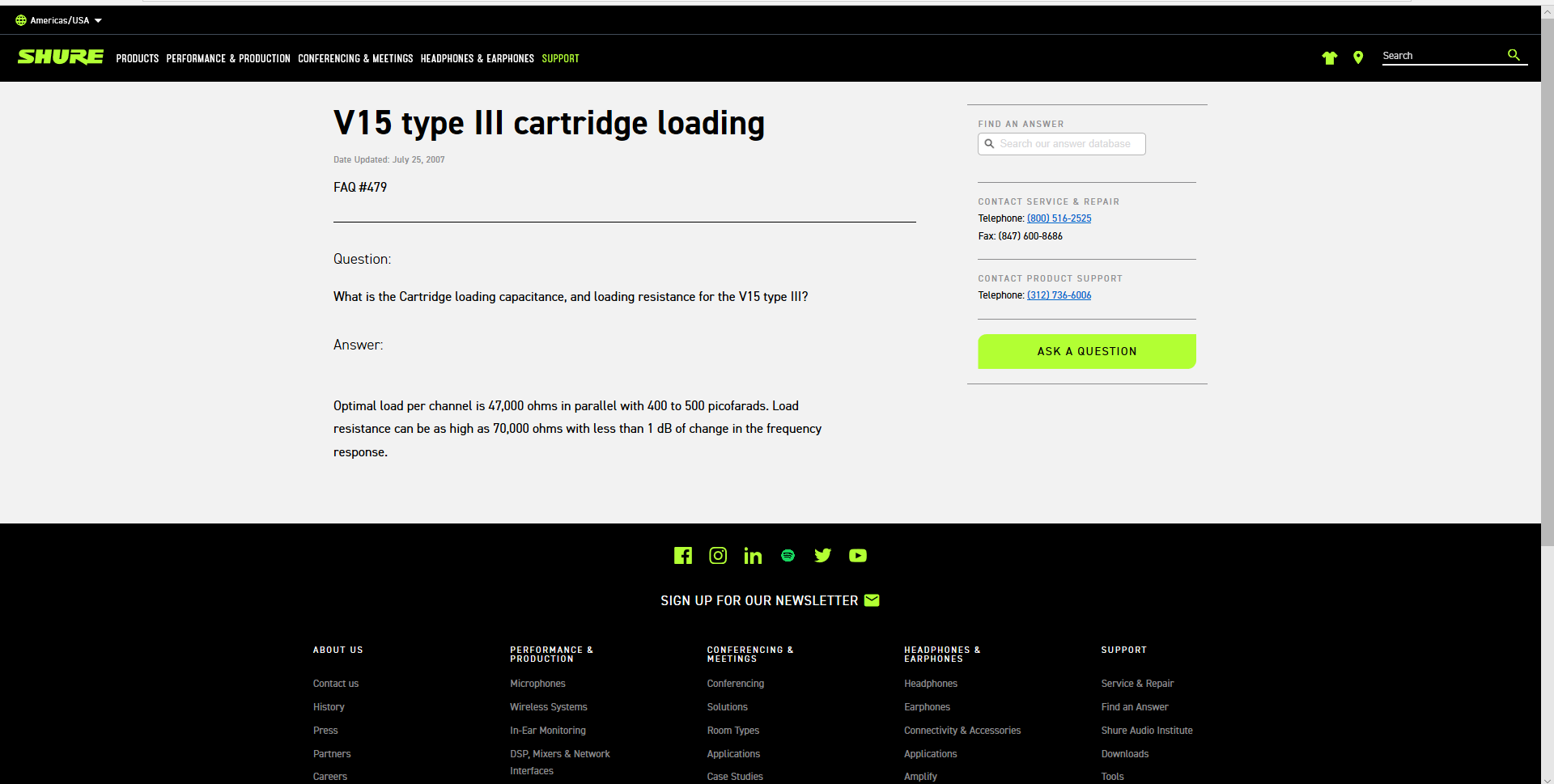Open footer Tools link

click(x=1113, y=777)
